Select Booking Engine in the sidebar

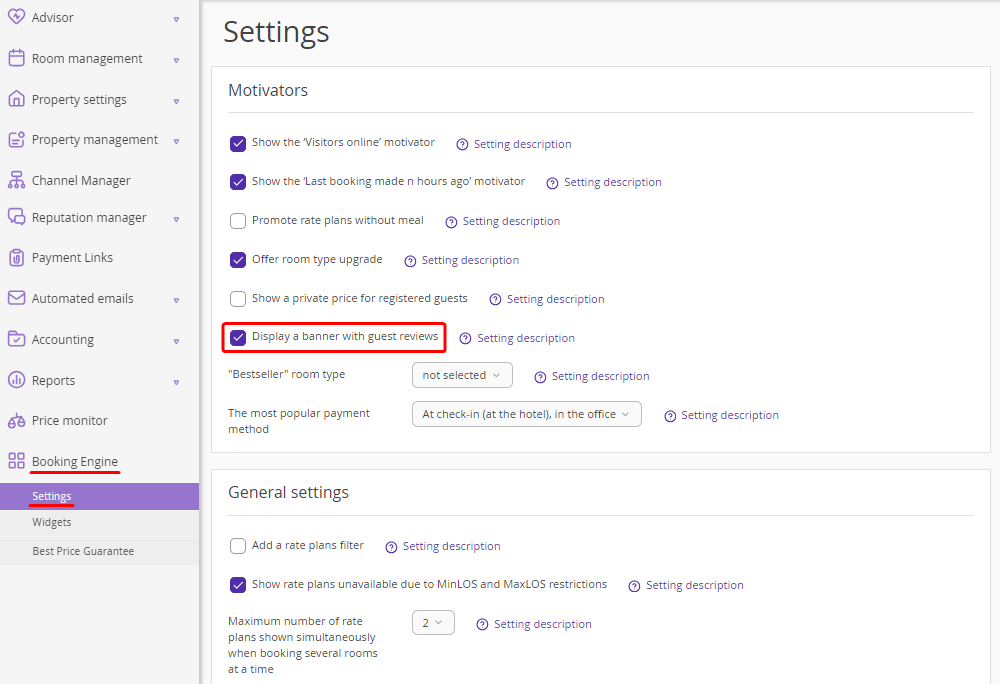pyautogui.click(x=75, y=462)
